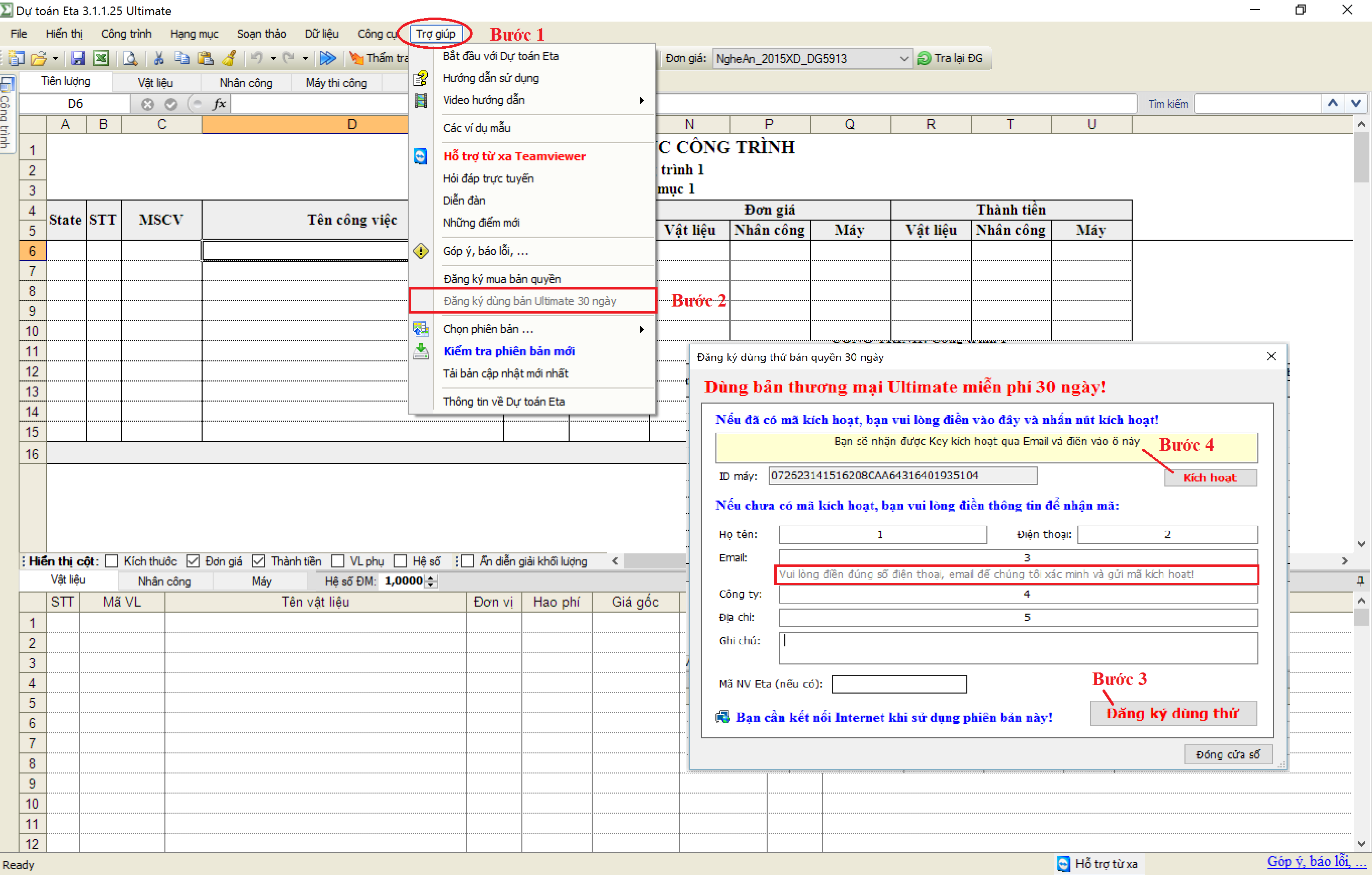The width and height of the screenshot is (1372, 875).
Task: Click the Họ tên input field
Action: point(882,534)
